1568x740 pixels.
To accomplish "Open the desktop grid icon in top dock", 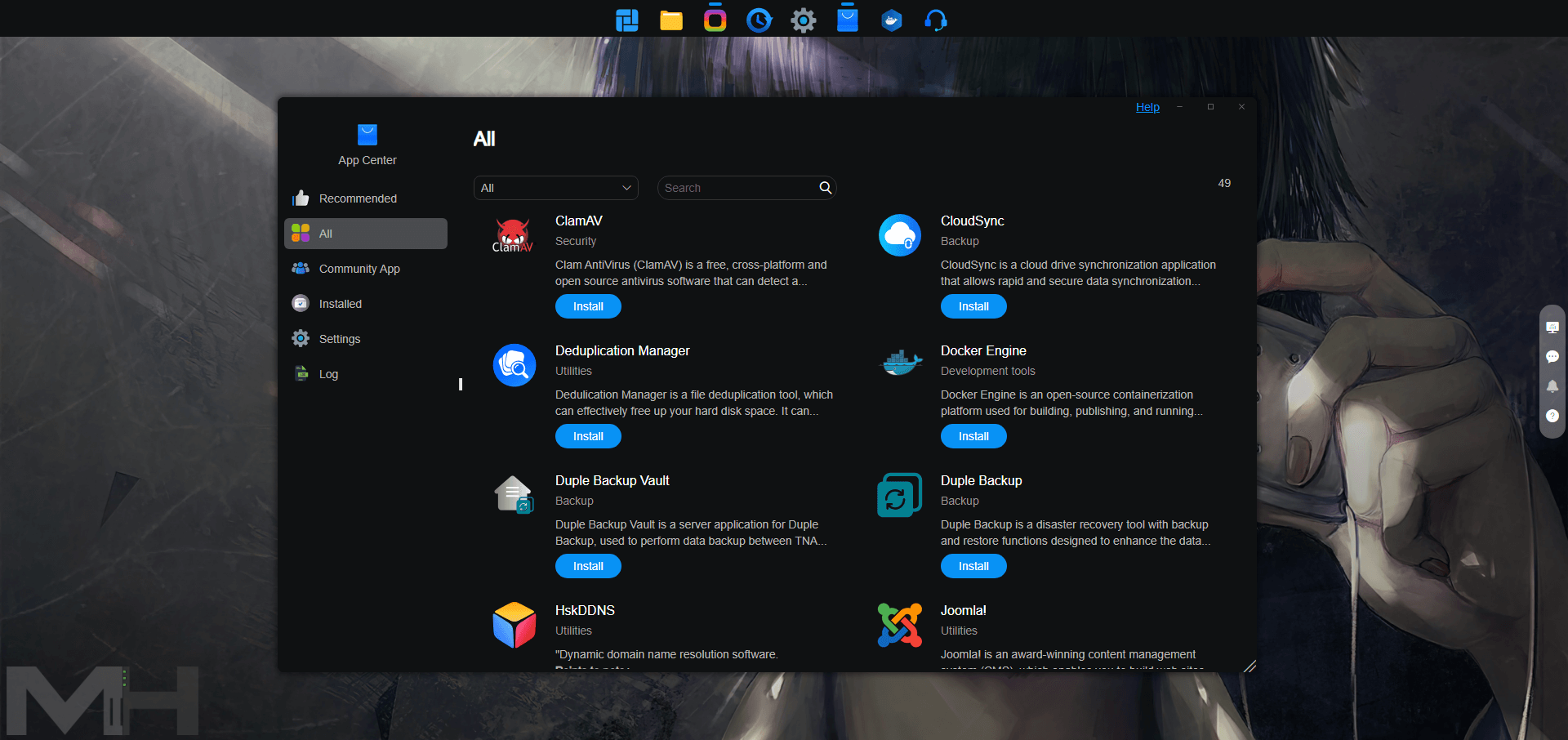I will tap(627, 20).
